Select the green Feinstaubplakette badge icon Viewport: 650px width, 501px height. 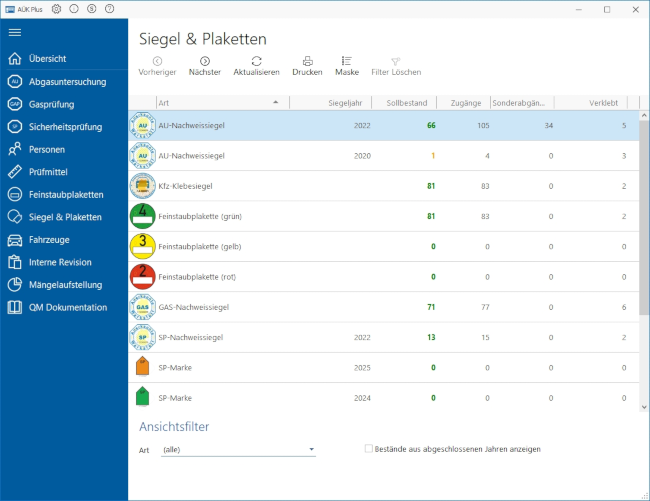143,216
